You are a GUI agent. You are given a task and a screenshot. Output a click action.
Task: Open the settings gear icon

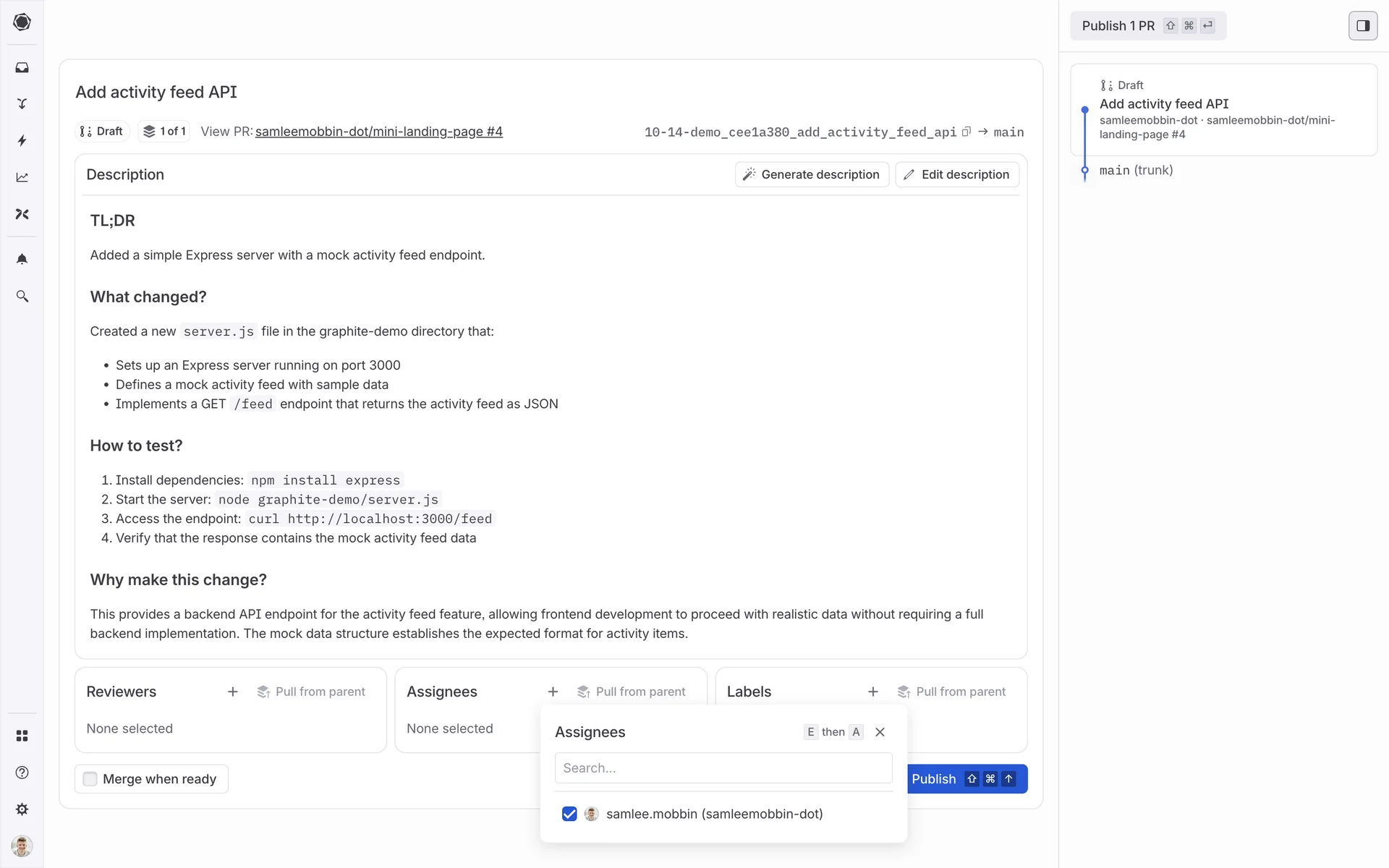click(22, 809)
